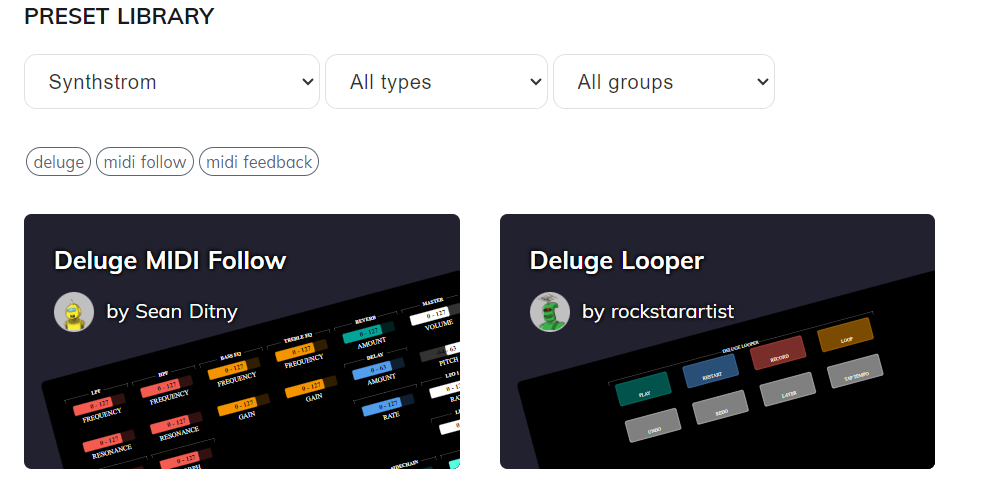
Task: Click the Treble EQ Frequency fader
Action: (x=301, y=350)
